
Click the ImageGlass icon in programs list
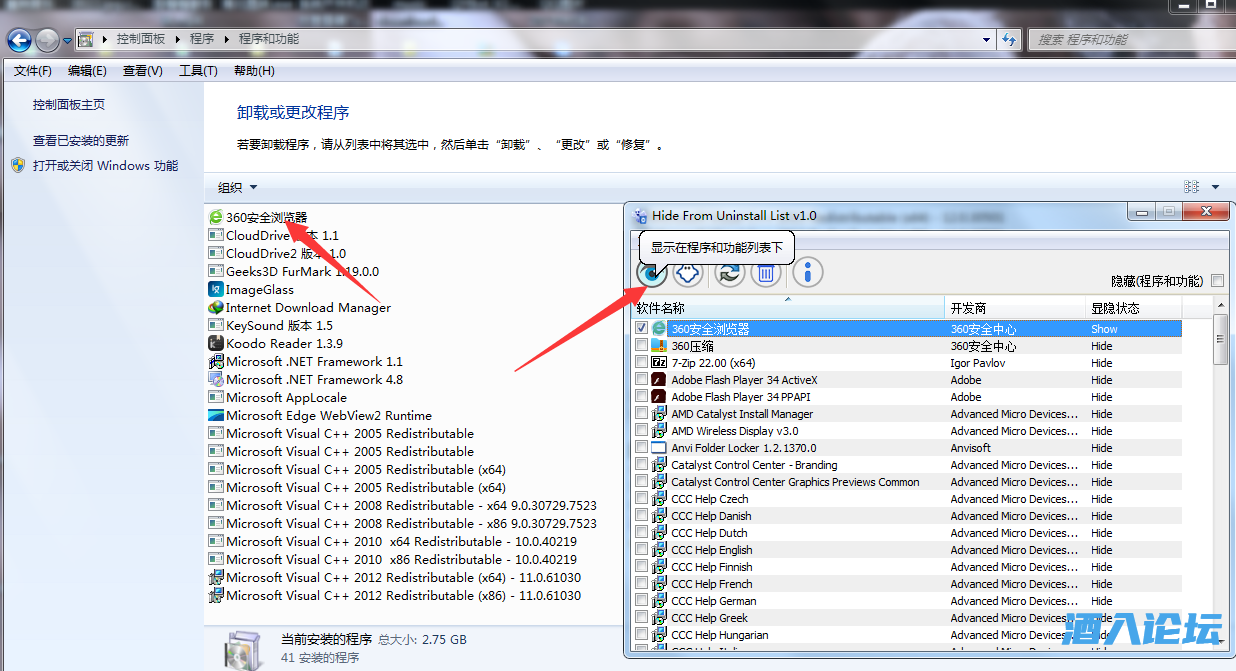coord(215,289)
